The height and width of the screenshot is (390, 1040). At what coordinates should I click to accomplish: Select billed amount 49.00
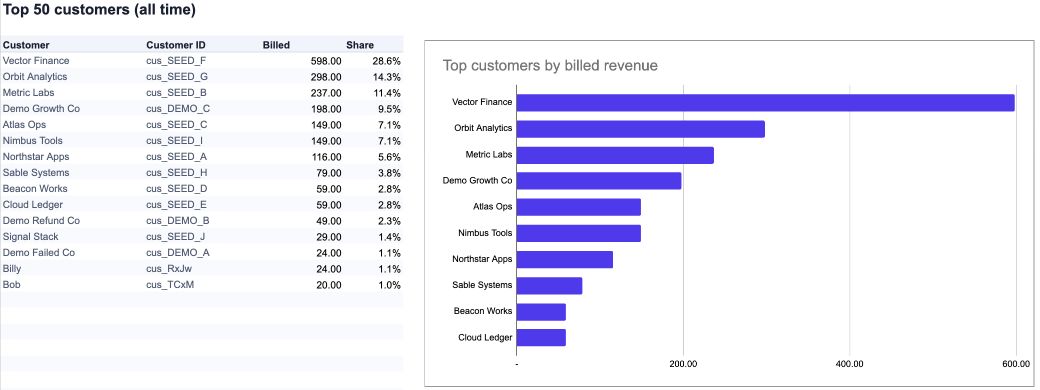[x=329, y=221]
